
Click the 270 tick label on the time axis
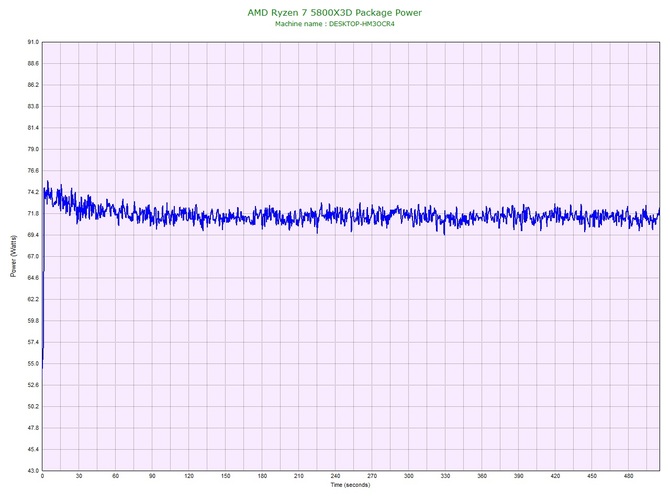(372, 476)
